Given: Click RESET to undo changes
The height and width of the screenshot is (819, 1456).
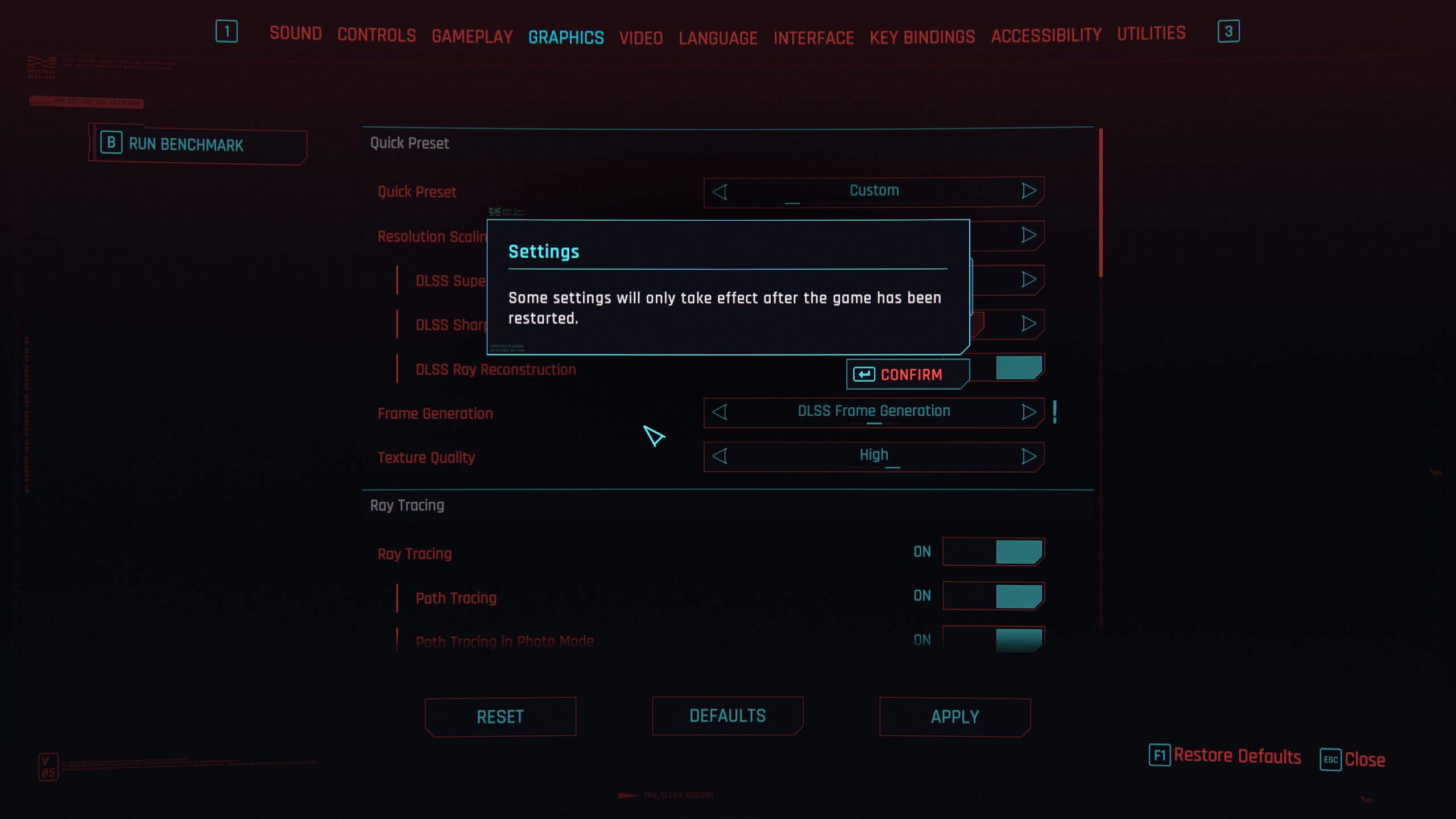Looking at the screenshot, I should click(500, 717).
